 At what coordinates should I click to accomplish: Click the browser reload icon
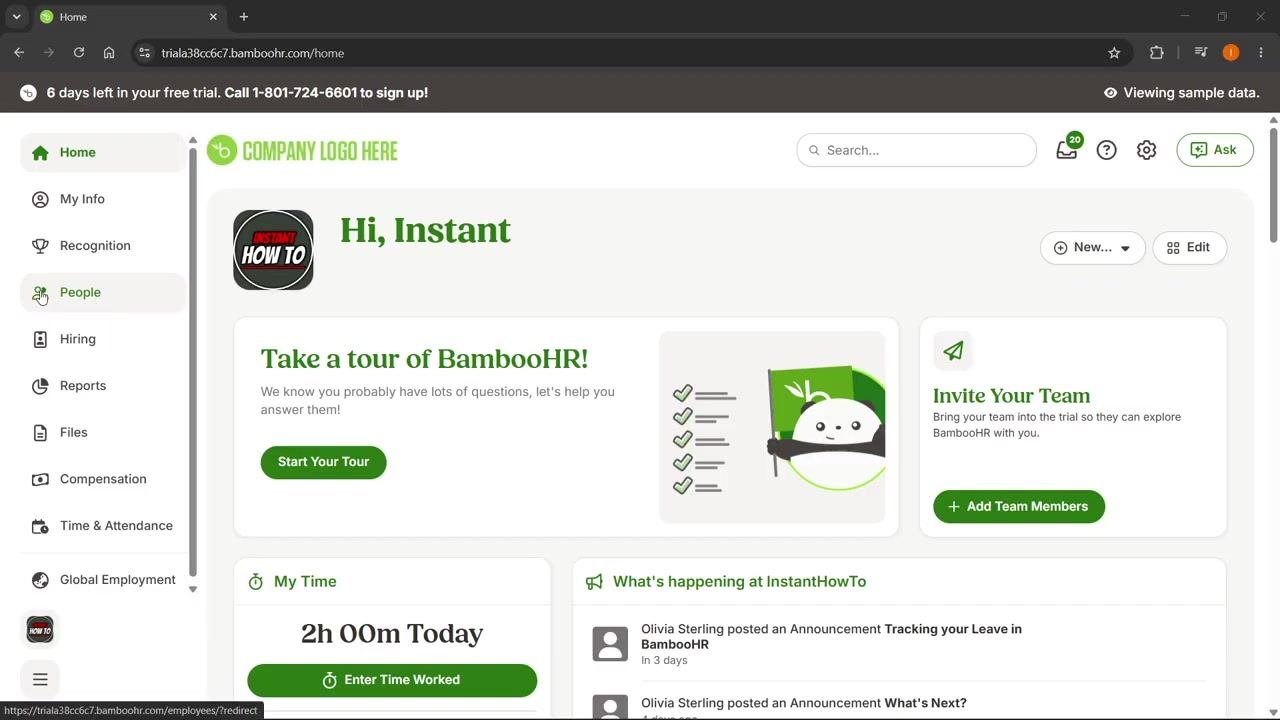[79, 53]
